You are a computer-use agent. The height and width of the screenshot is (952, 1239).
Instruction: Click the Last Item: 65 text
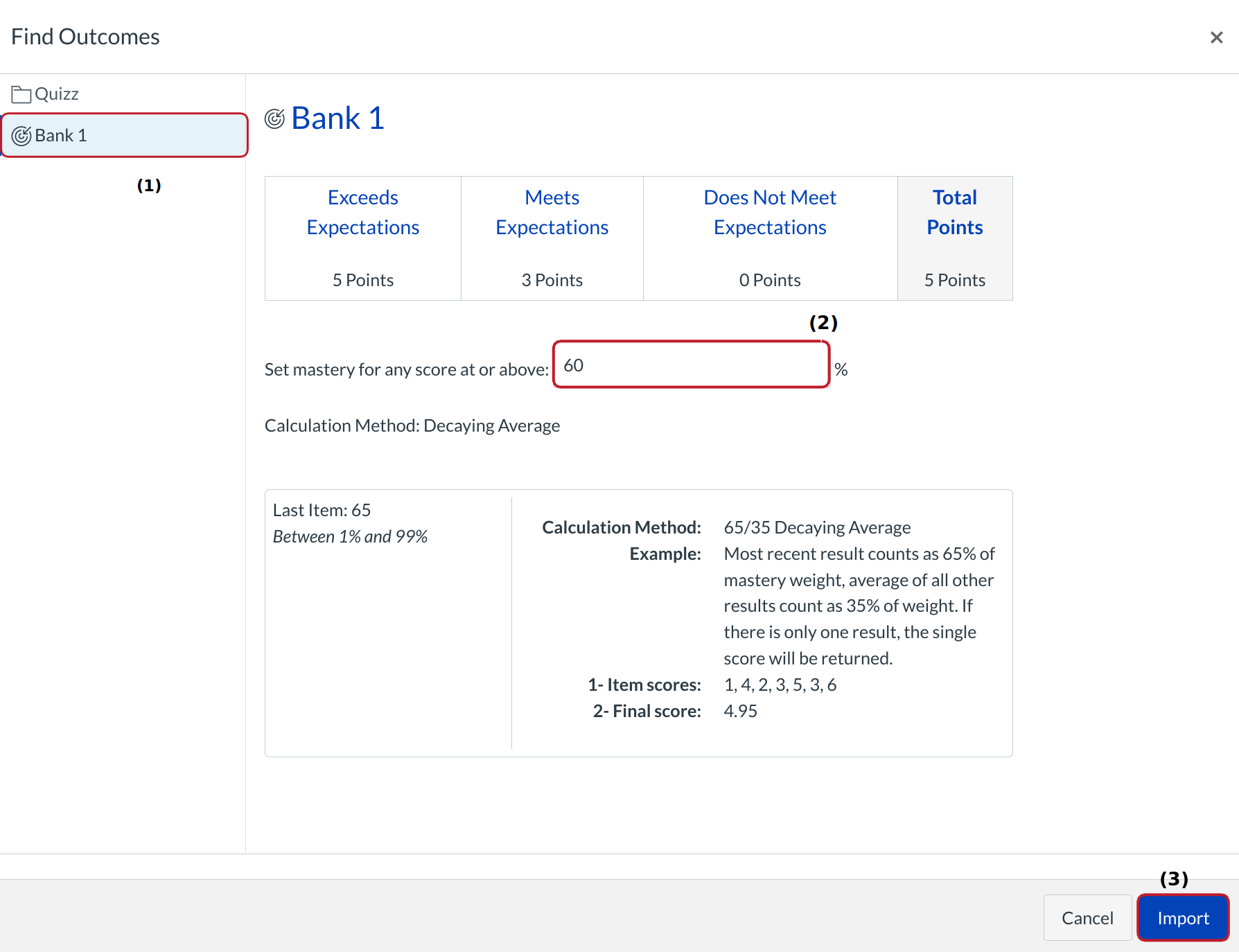[322, 511]
